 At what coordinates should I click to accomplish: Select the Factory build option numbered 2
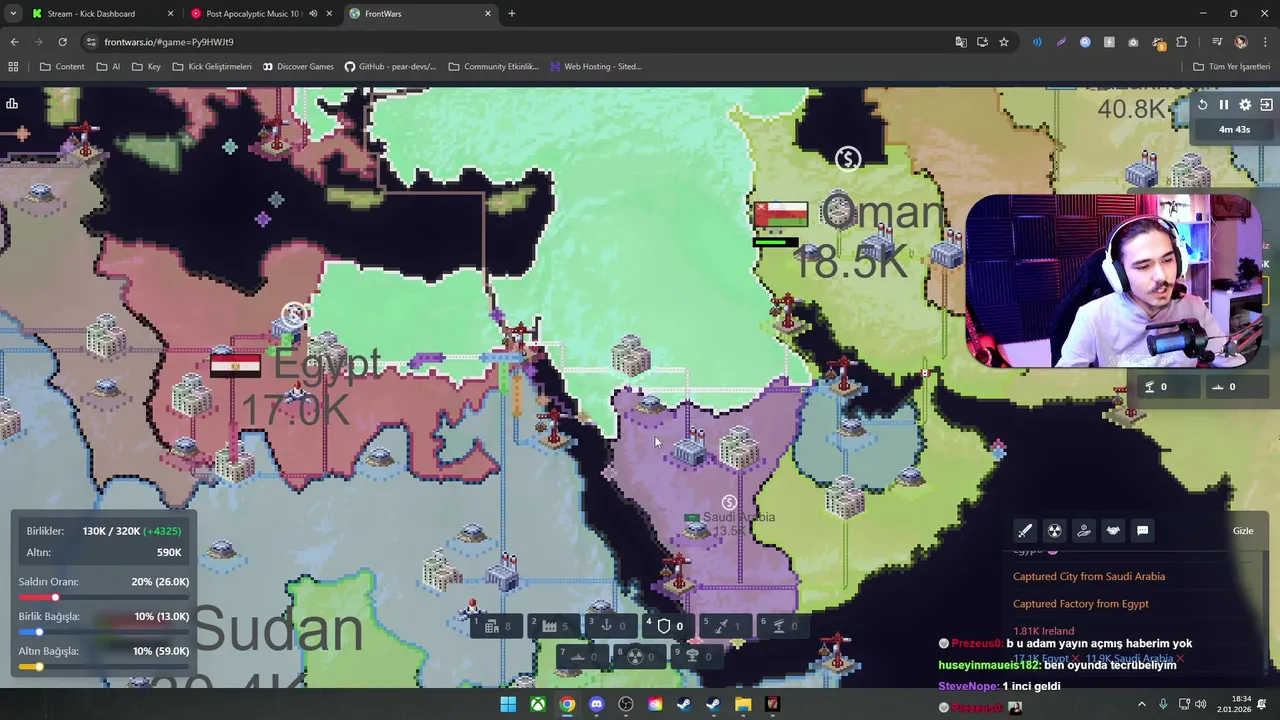coord(554,626)
